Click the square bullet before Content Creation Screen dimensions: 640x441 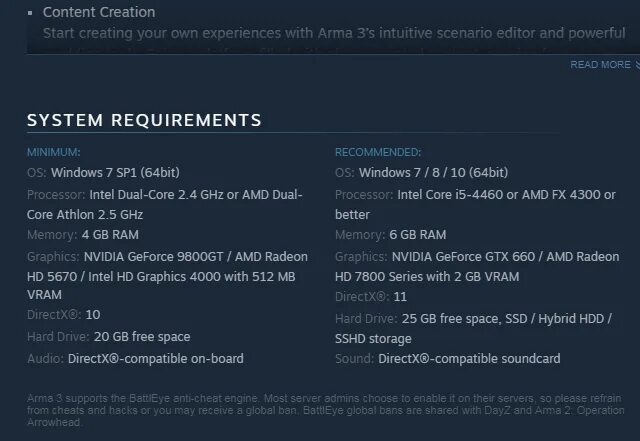(x=30, y=13)
